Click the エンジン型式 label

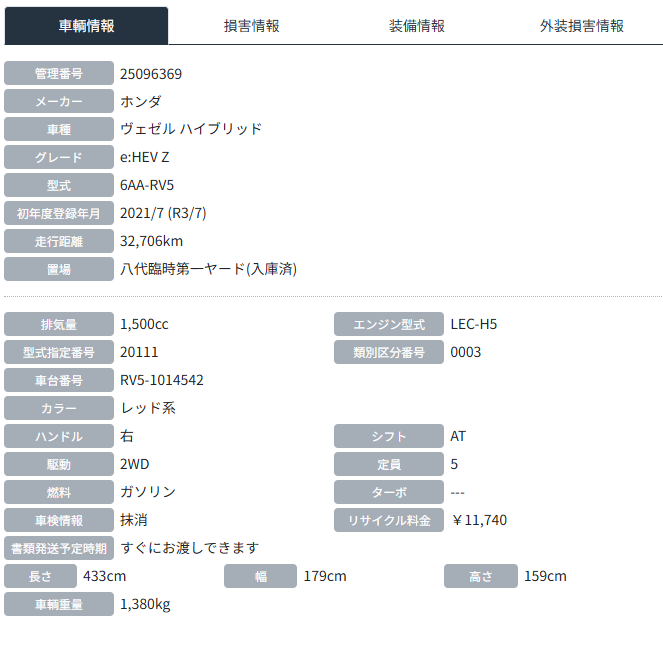pos(389,324)
